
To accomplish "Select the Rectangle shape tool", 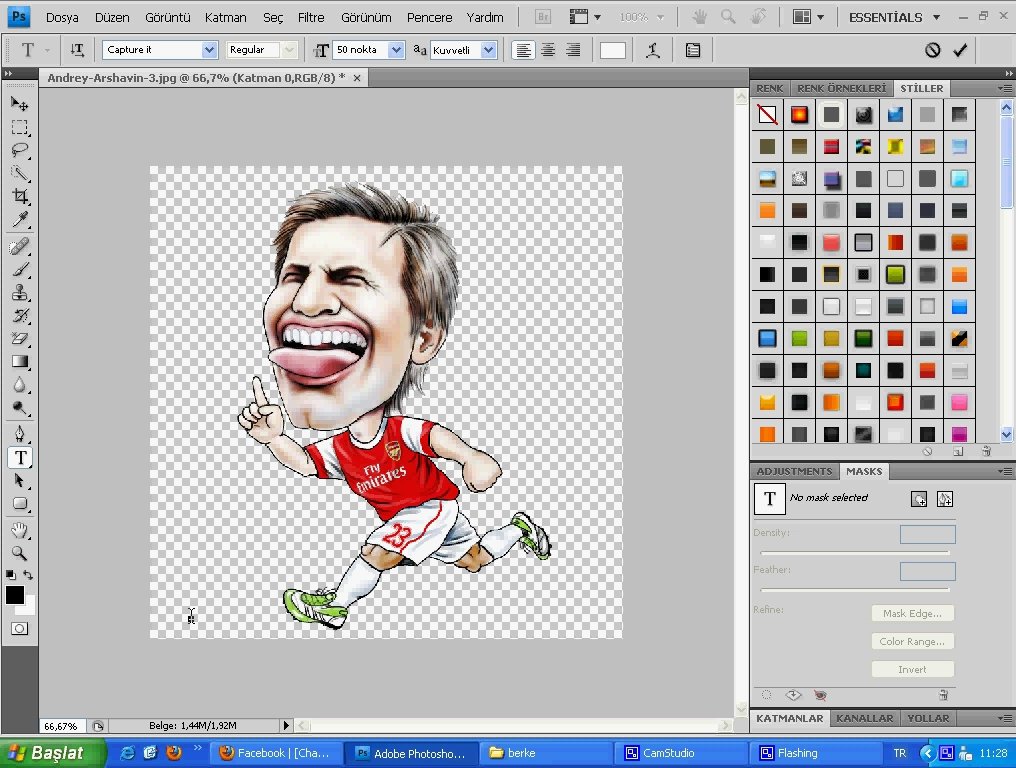I will [x=19, y=504].
